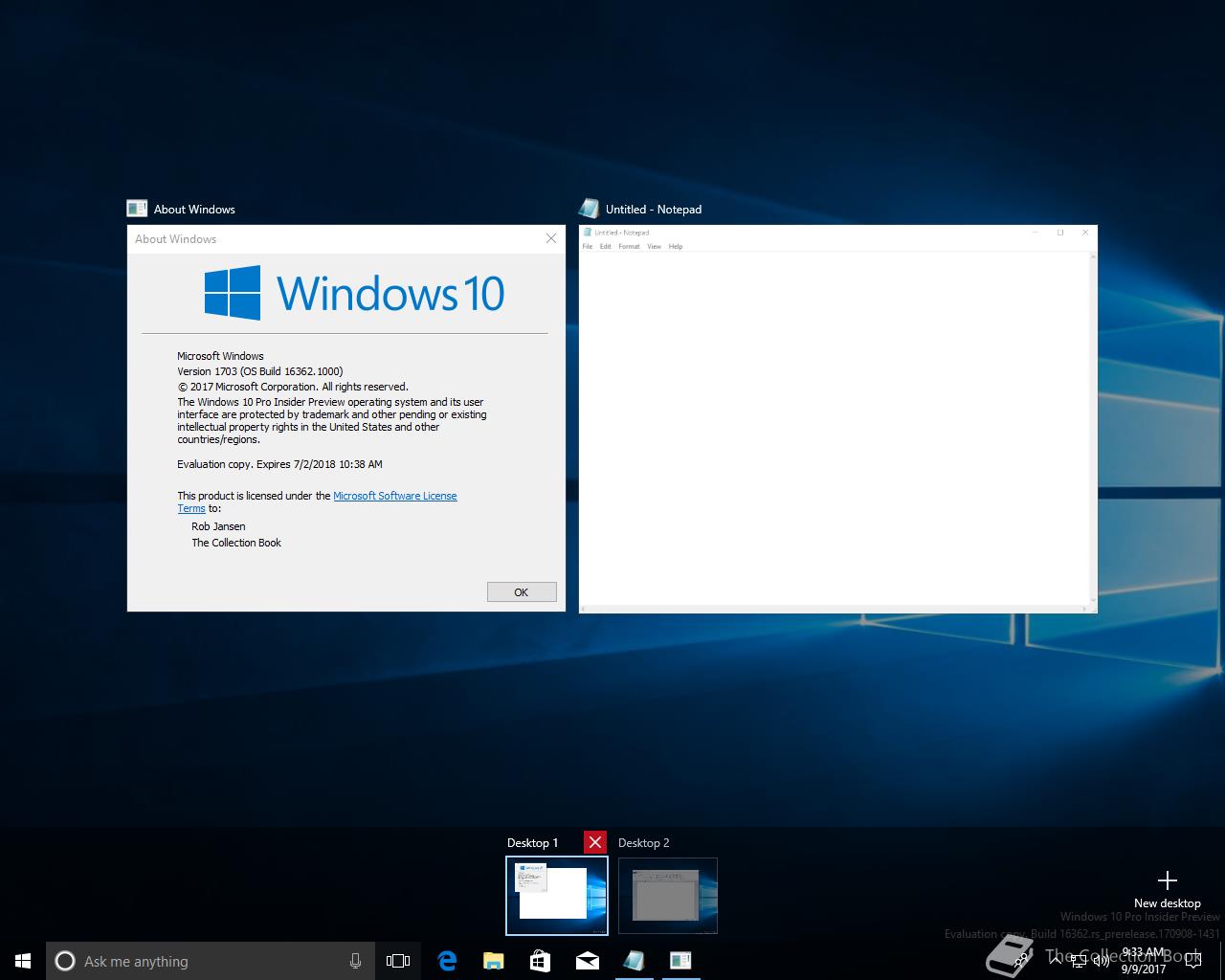The height and width of the screenshot is (980, 1225).
Task: Toggle the Task View button on taskbar
Action: click(398, 961)
